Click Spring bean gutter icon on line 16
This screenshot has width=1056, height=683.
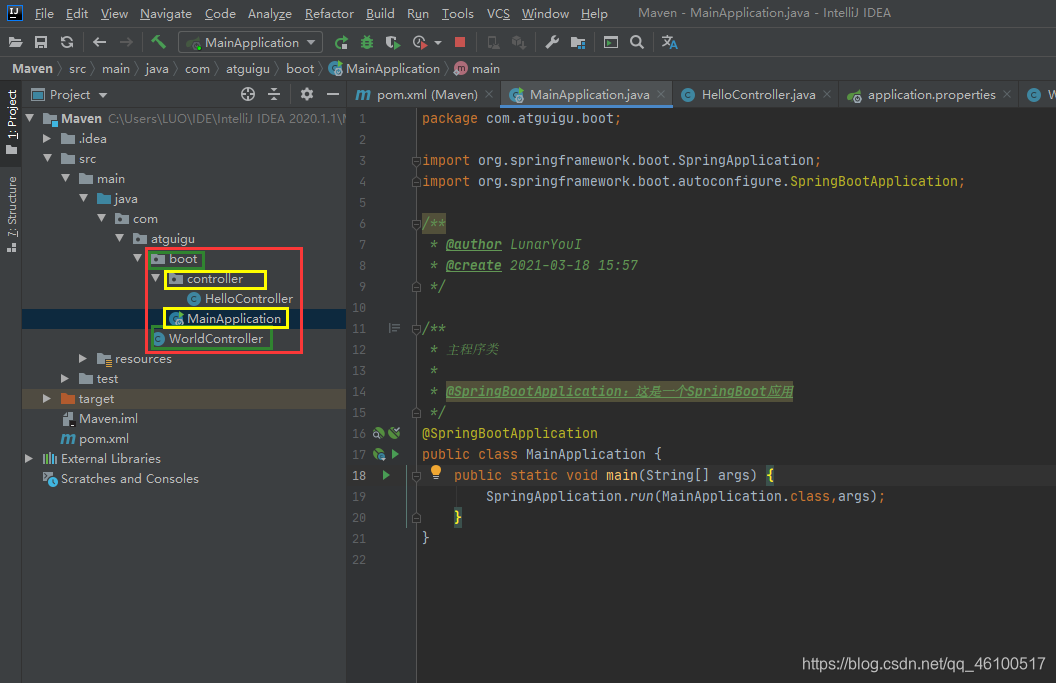(x=379, y=433)
